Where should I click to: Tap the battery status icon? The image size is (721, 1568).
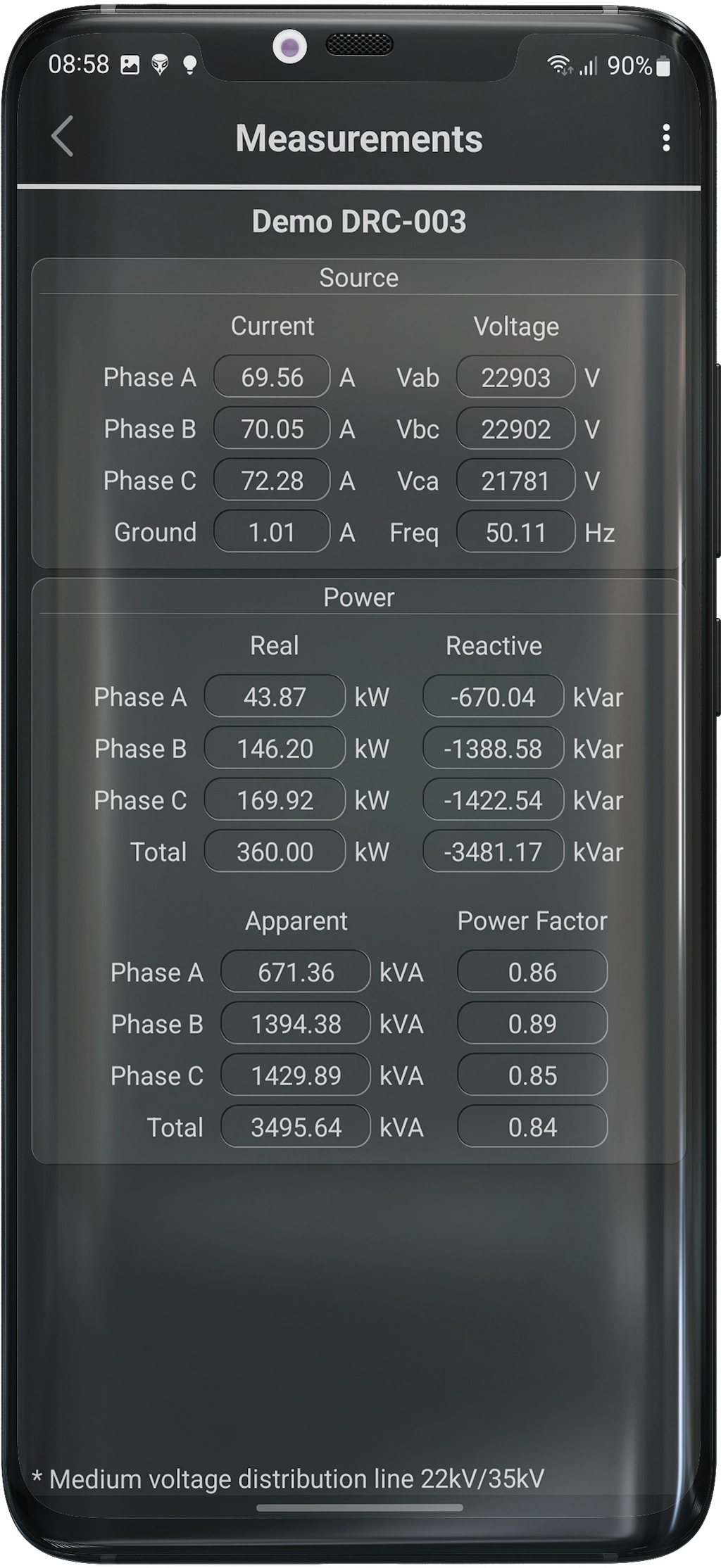point(663,66)
